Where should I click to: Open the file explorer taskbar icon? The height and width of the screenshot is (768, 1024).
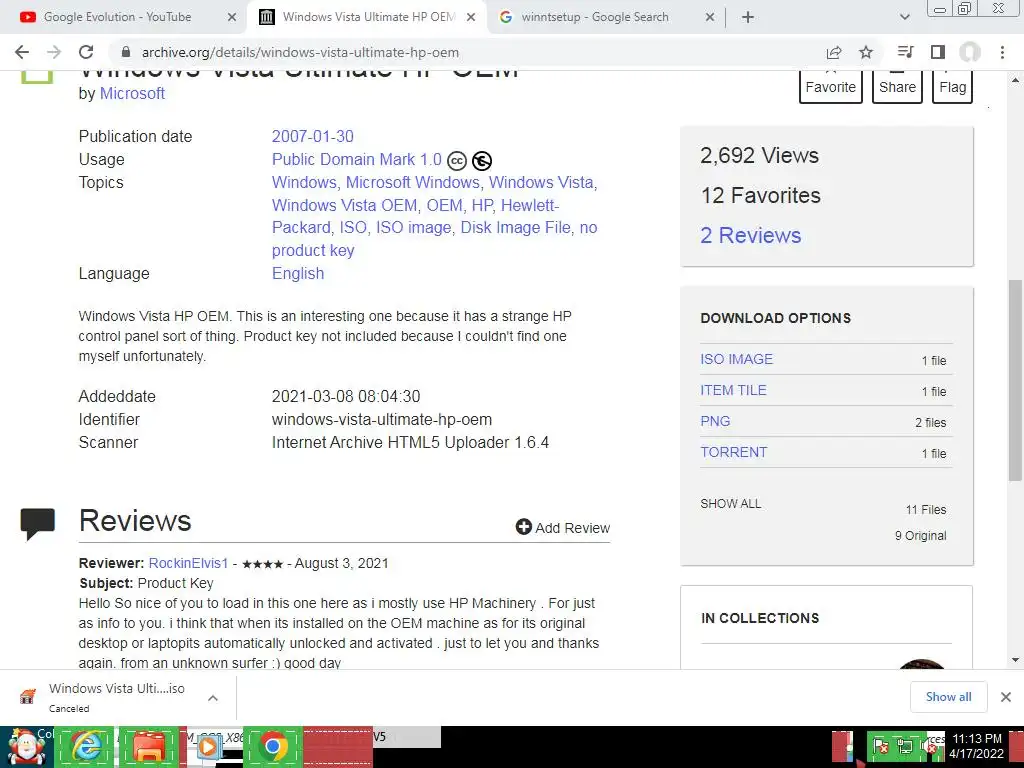(149, 747)
